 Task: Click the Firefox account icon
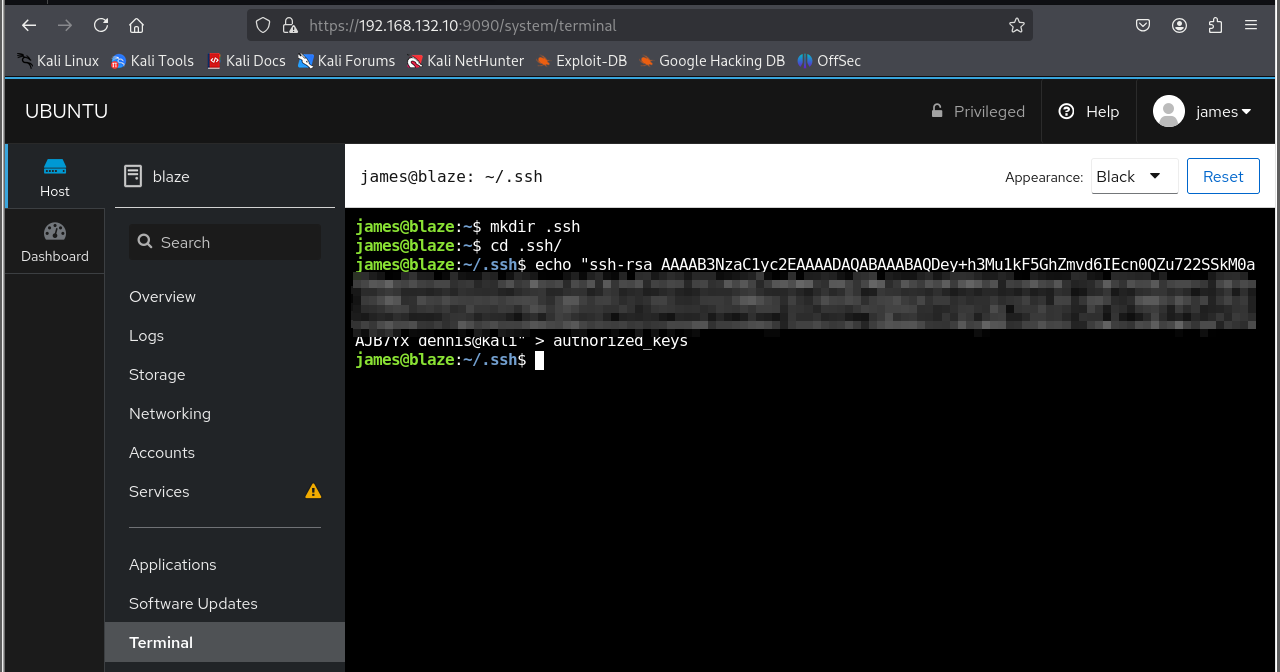(x=1180, y=25)
